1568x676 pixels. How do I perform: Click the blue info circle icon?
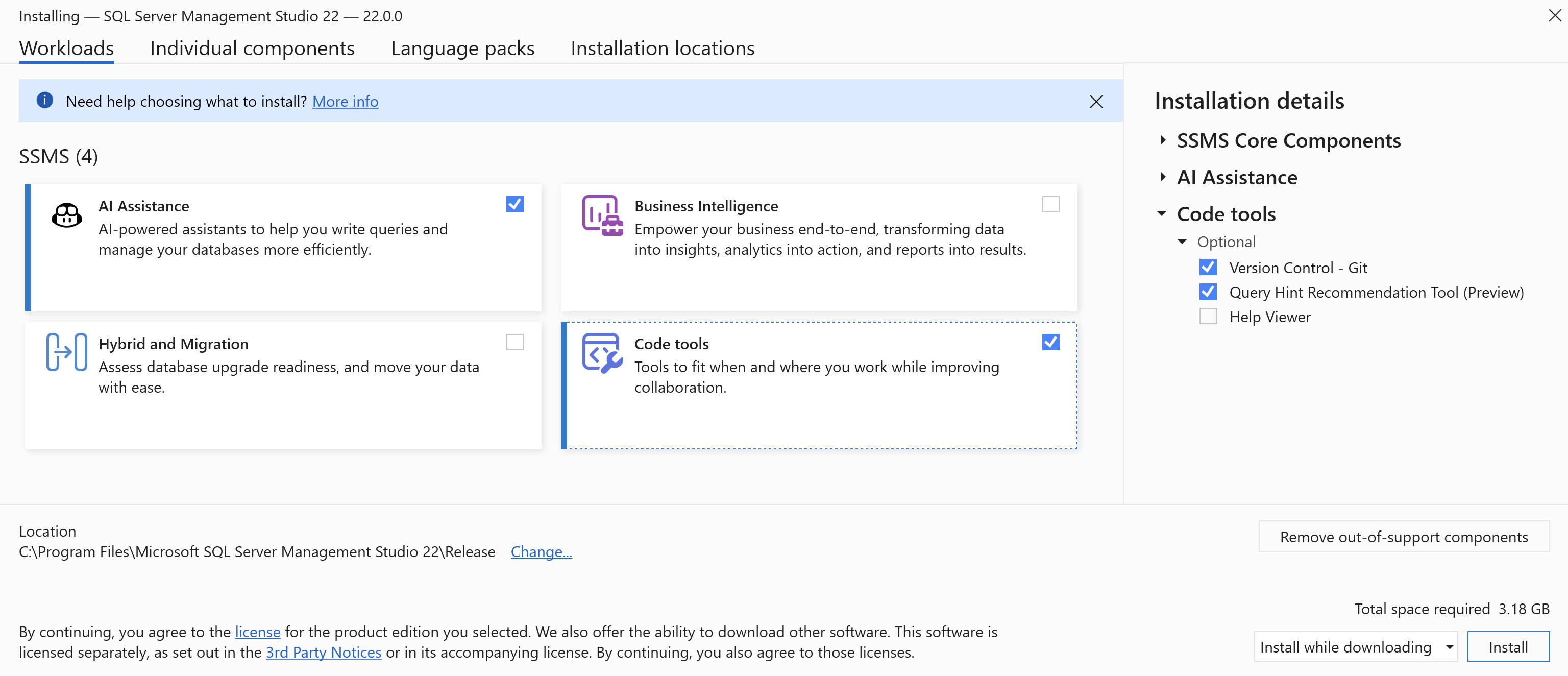point(44,101)
